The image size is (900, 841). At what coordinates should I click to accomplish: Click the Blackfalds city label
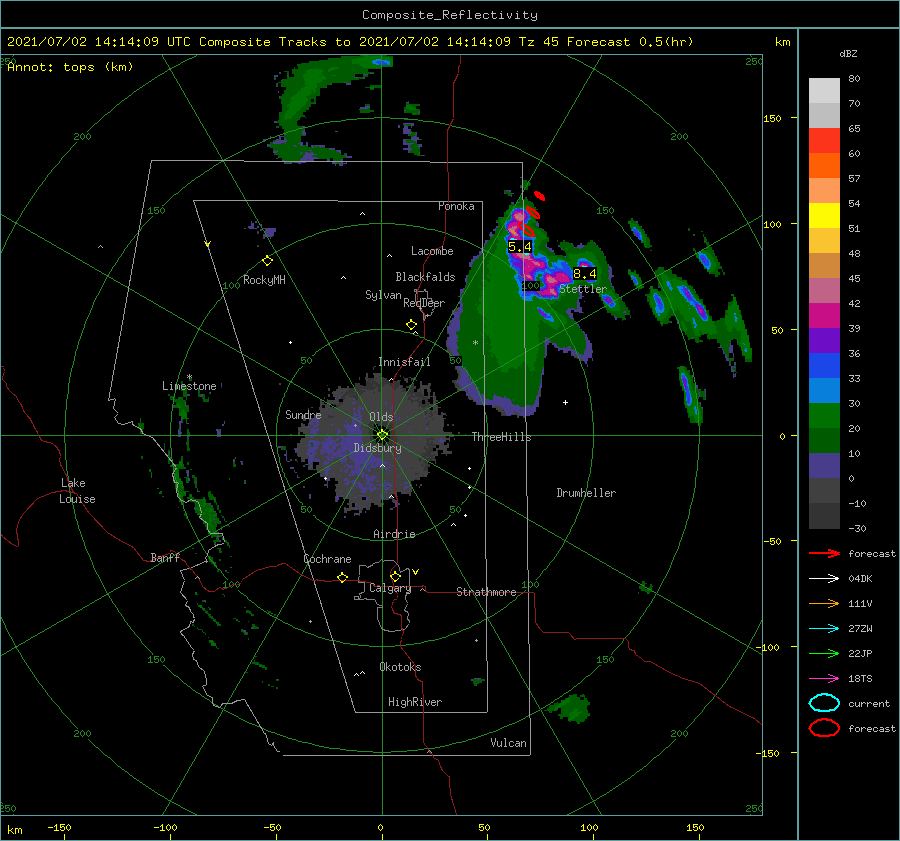click(425, 277)
